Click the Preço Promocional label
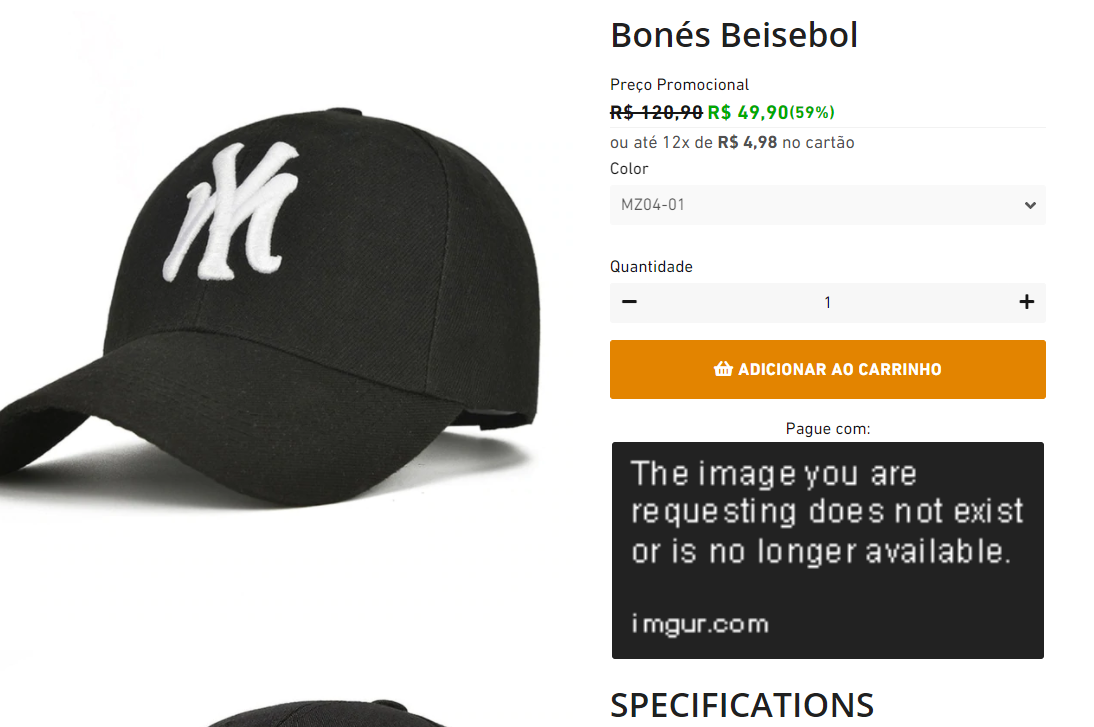 pyautogui.click(x=679, y=85)
